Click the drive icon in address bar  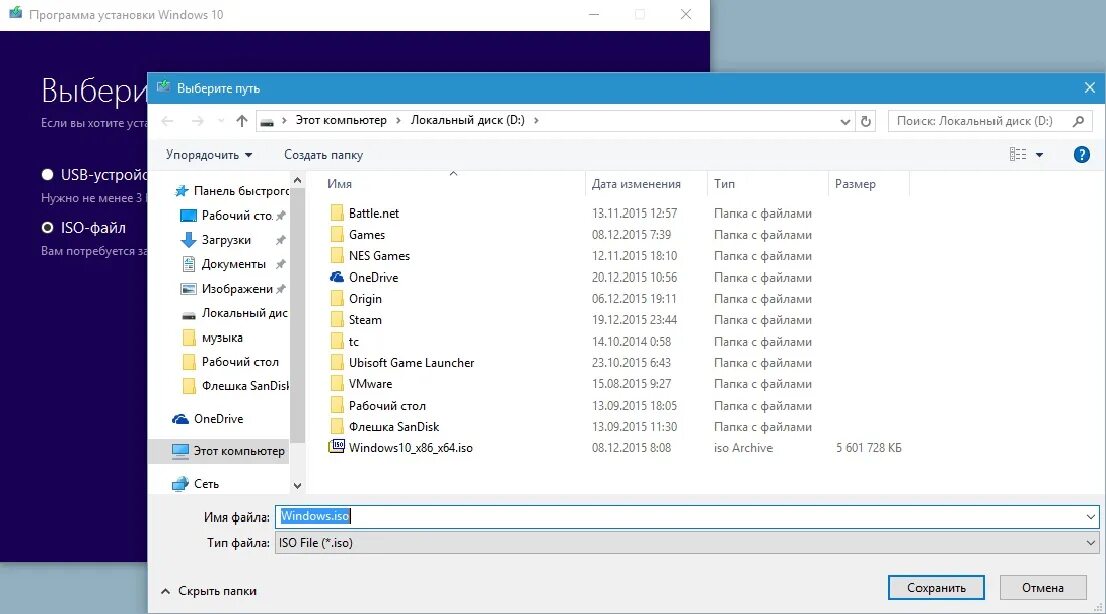[267, 121]
